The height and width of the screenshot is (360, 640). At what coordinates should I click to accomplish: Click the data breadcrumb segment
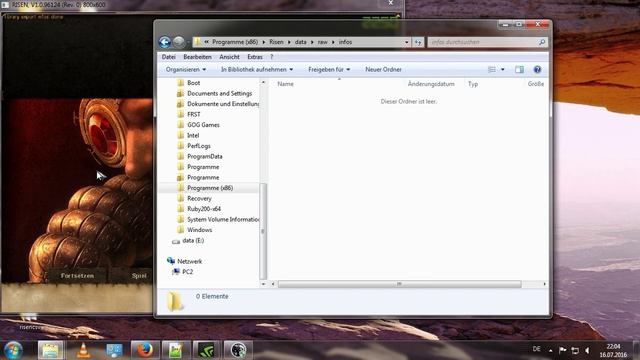tap(301, 42)
